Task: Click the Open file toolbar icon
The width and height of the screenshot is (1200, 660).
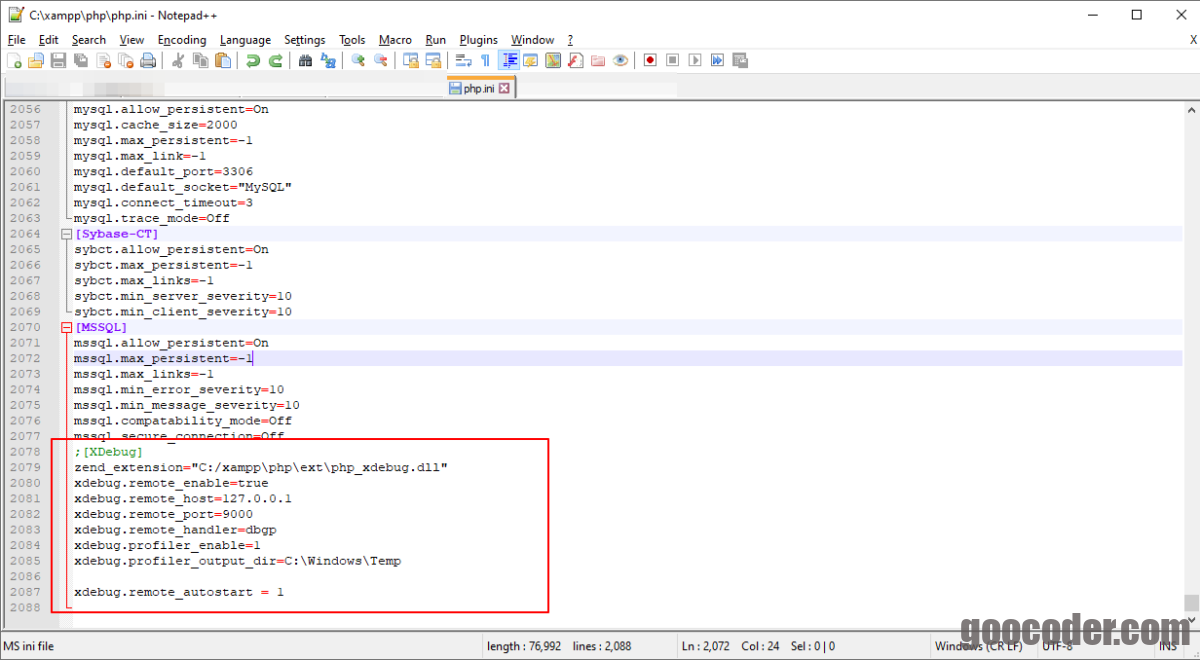Action: pos(35,60)
